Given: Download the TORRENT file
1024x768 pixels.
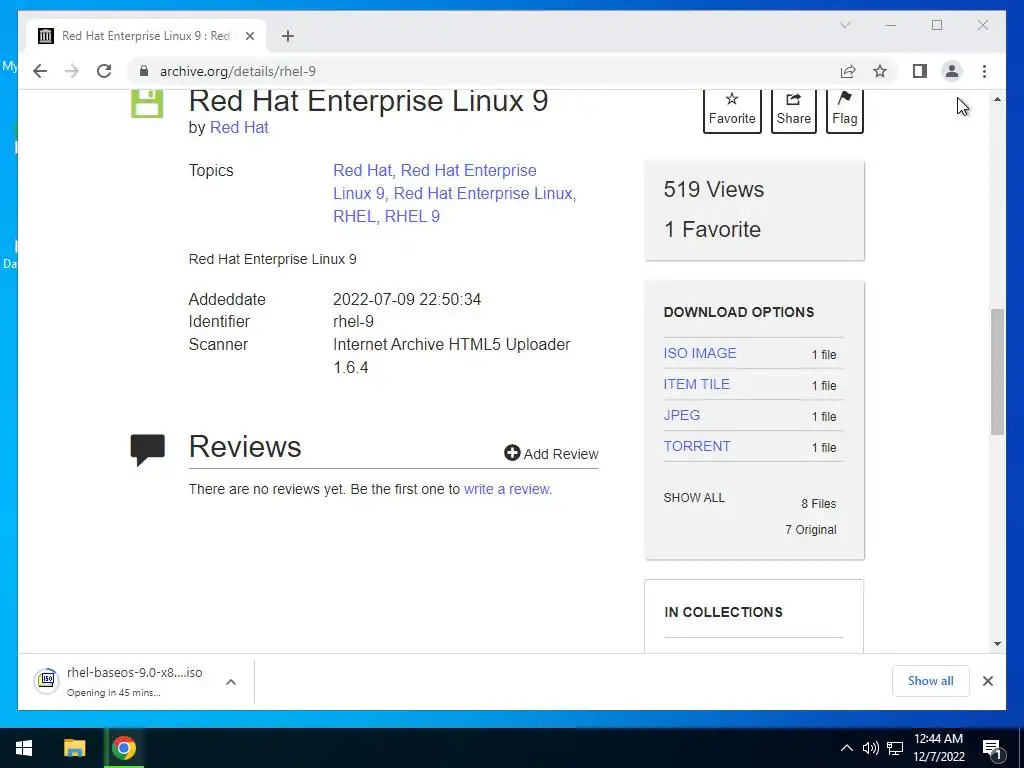Looking at the screenshot, I should click(697, 446).
